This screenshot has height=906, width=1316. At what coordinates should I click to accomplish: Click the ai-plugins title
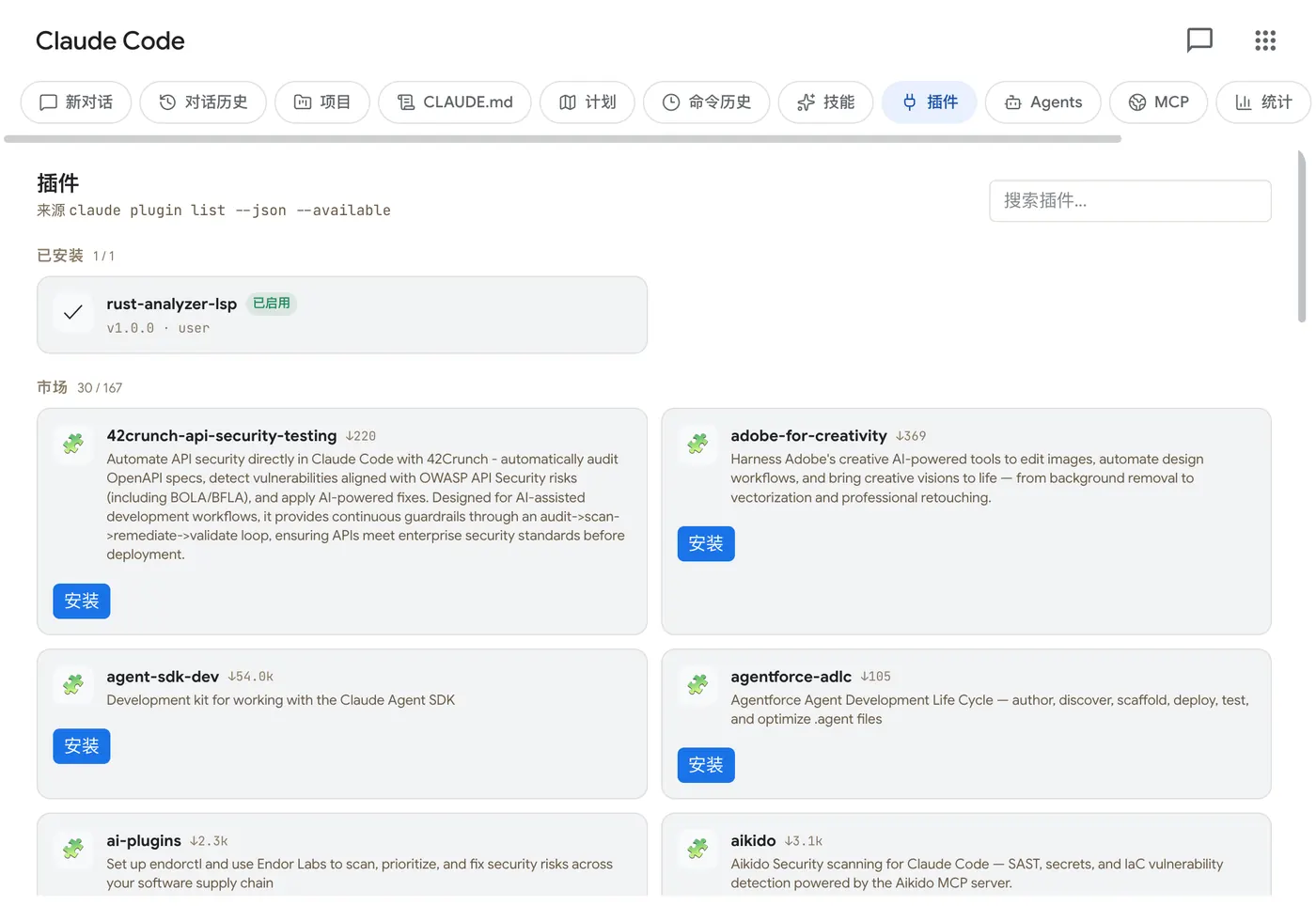pyautogui.click(x=144, y=841)
